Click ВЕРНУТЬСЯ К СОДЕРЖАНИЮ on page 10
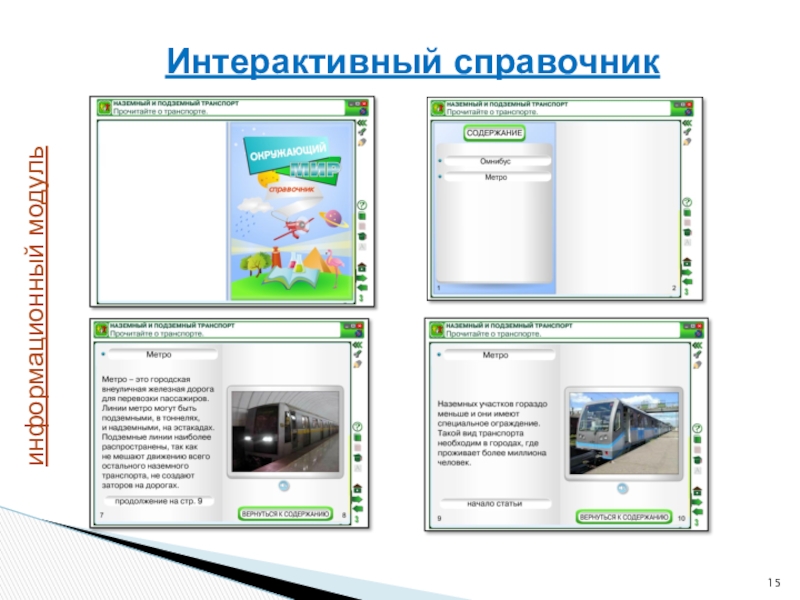The image size is (800, 600). pyautogui.click(x=623, y=517)
